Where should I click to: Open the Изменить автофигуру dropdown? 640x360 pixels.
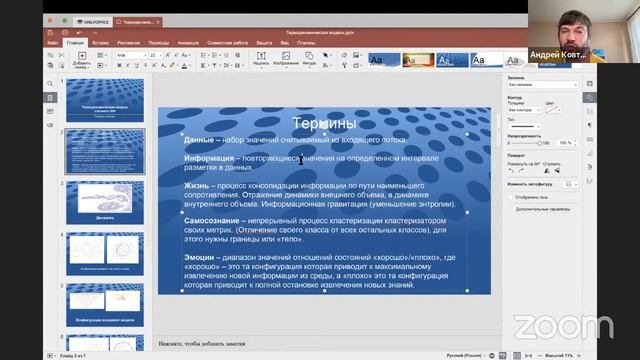[x=571, y=184]
